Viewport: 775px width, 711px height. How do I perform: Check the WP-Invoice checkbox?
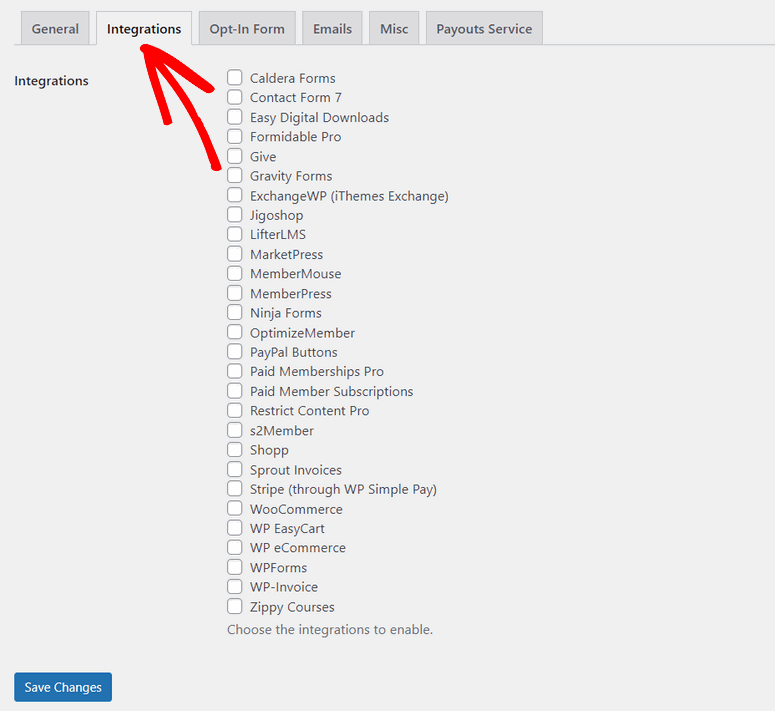click(x=235, y=586)
